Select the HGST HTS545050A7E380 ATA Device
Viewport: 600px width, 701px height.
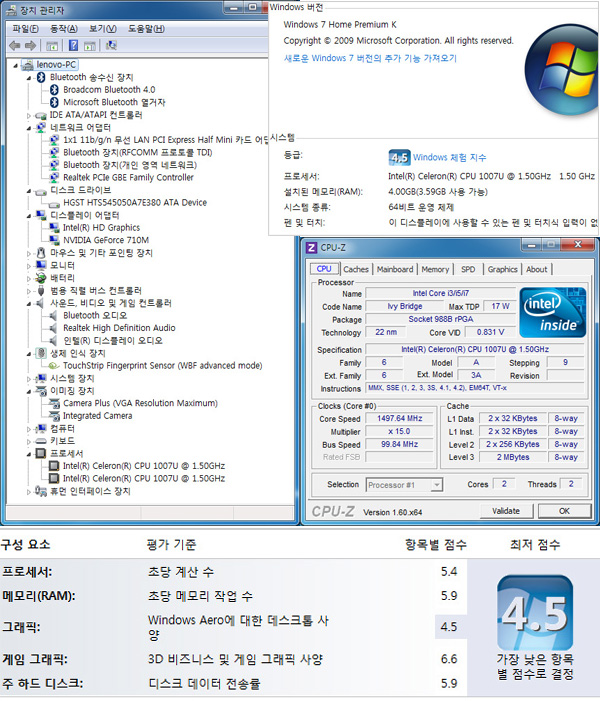135,203
